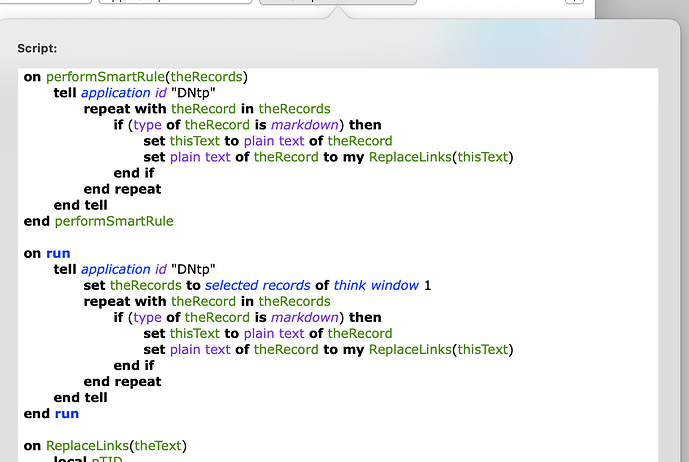The height and width of the screenshot is (462, 689).
Task: Place cursor in blank line above 'on run'
Action: tap(337, 237)
